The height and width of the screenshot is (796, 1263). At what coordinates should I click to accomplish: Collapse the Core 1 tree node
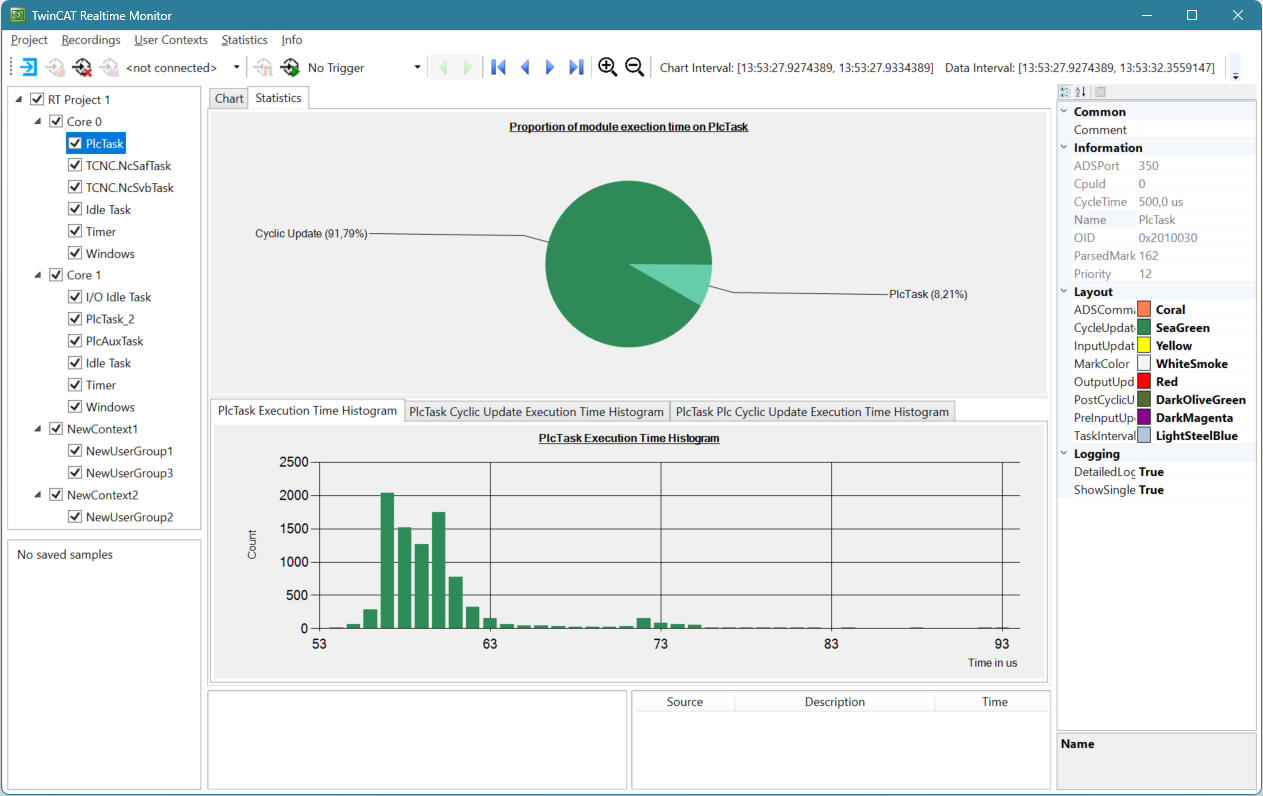(x=39, y=275)
